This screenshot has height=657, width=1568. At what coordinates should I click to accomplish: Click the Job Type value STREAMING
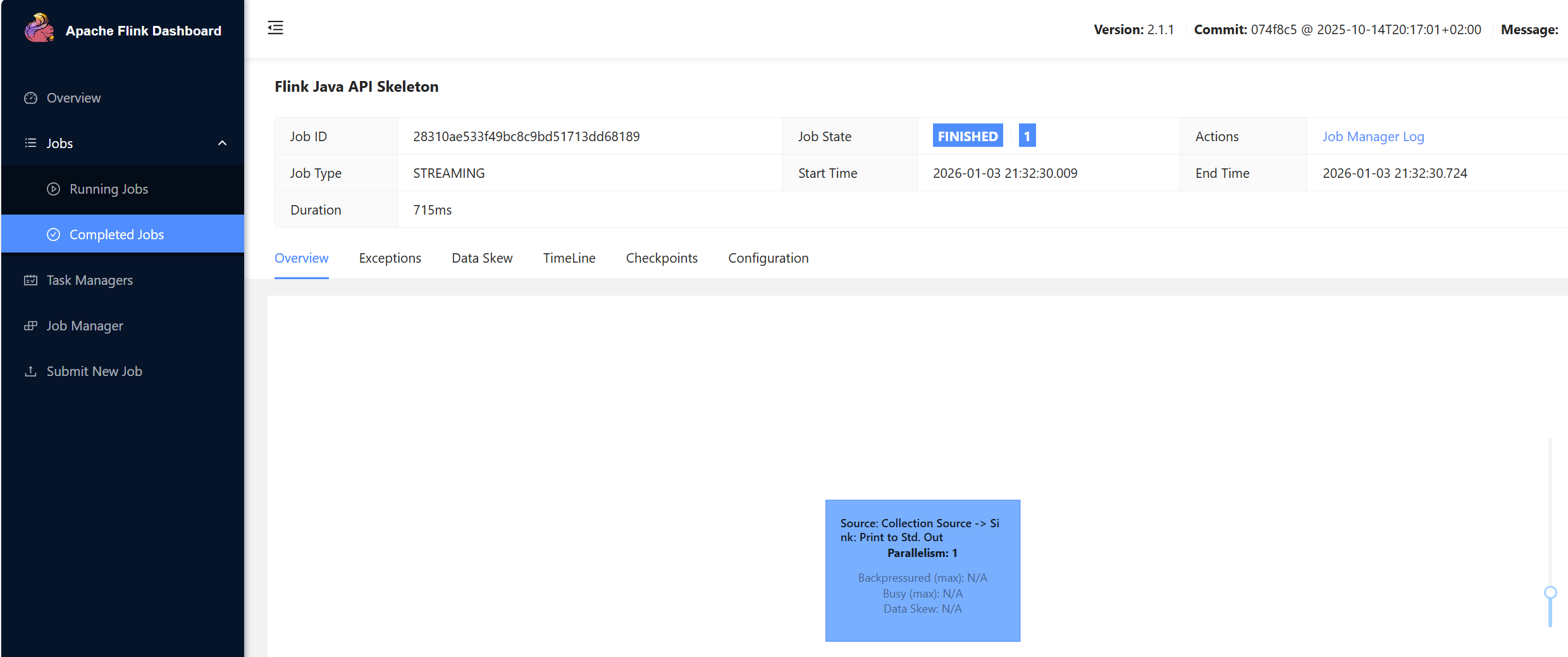coord(449,173)
